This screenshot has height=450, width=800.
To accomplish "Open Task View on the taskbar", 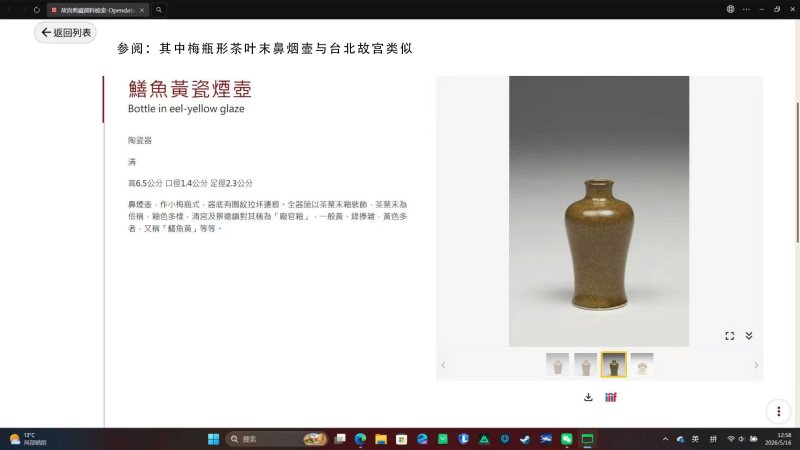I will pyautogui.click(x=340, y=439).
